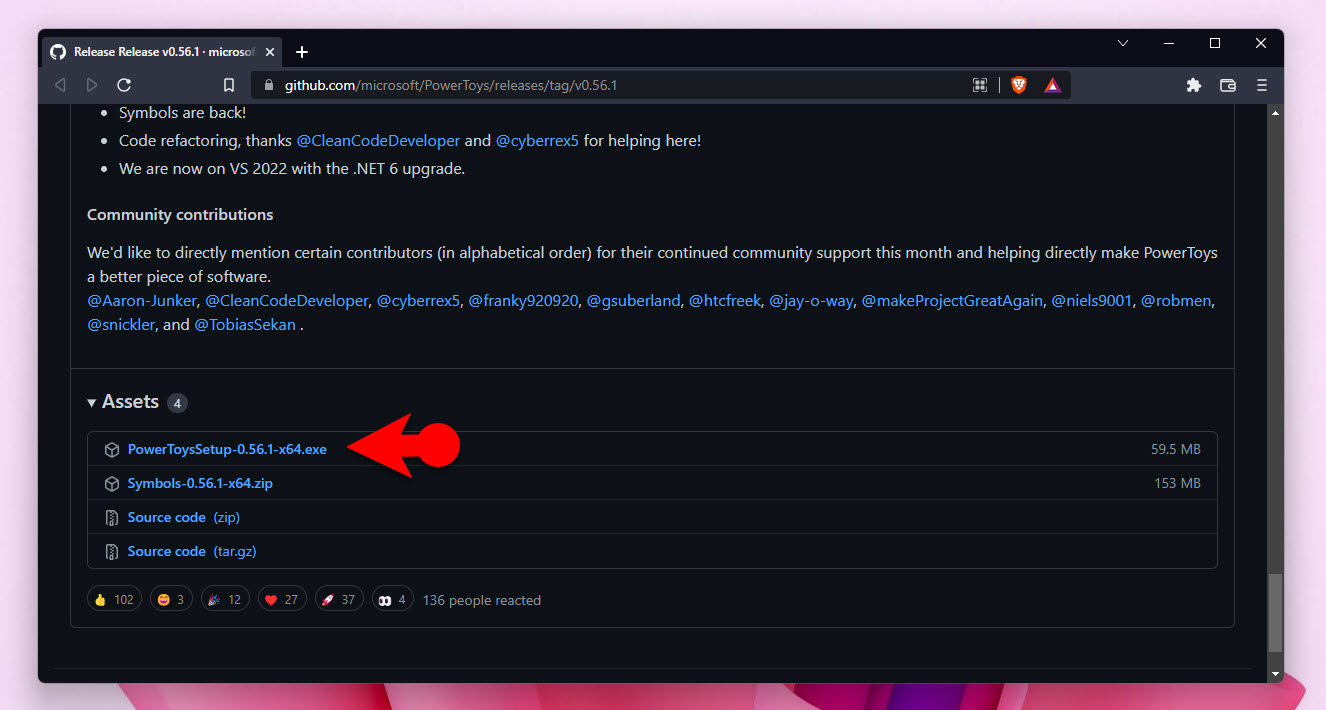Select the Release v0.56.1 GitHub tab
This screenshot has width=1326, height=710.
click(x=163, y=52)
